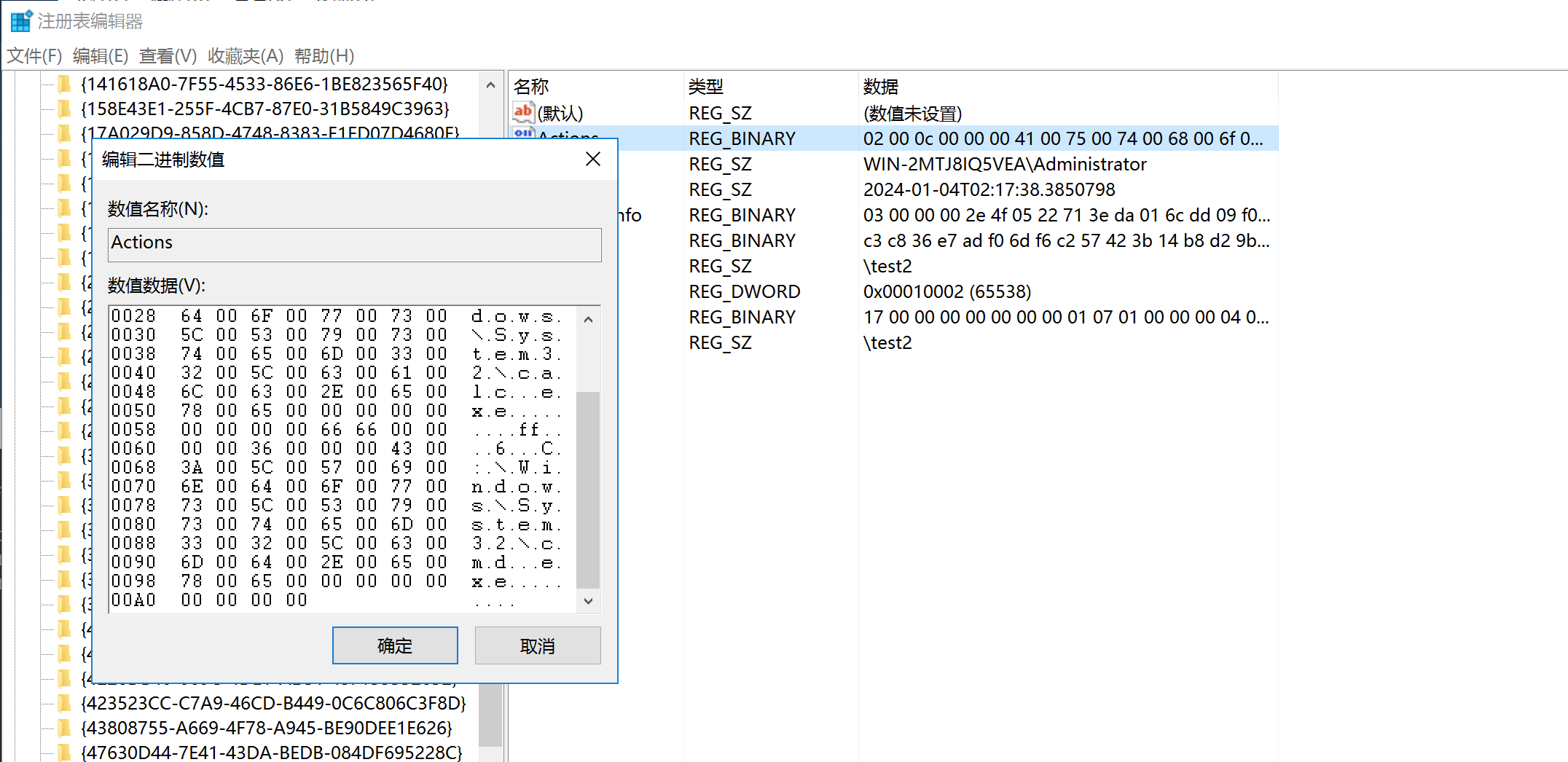
Task: Open the 查看(V) menu
Action: click(168, 56)
